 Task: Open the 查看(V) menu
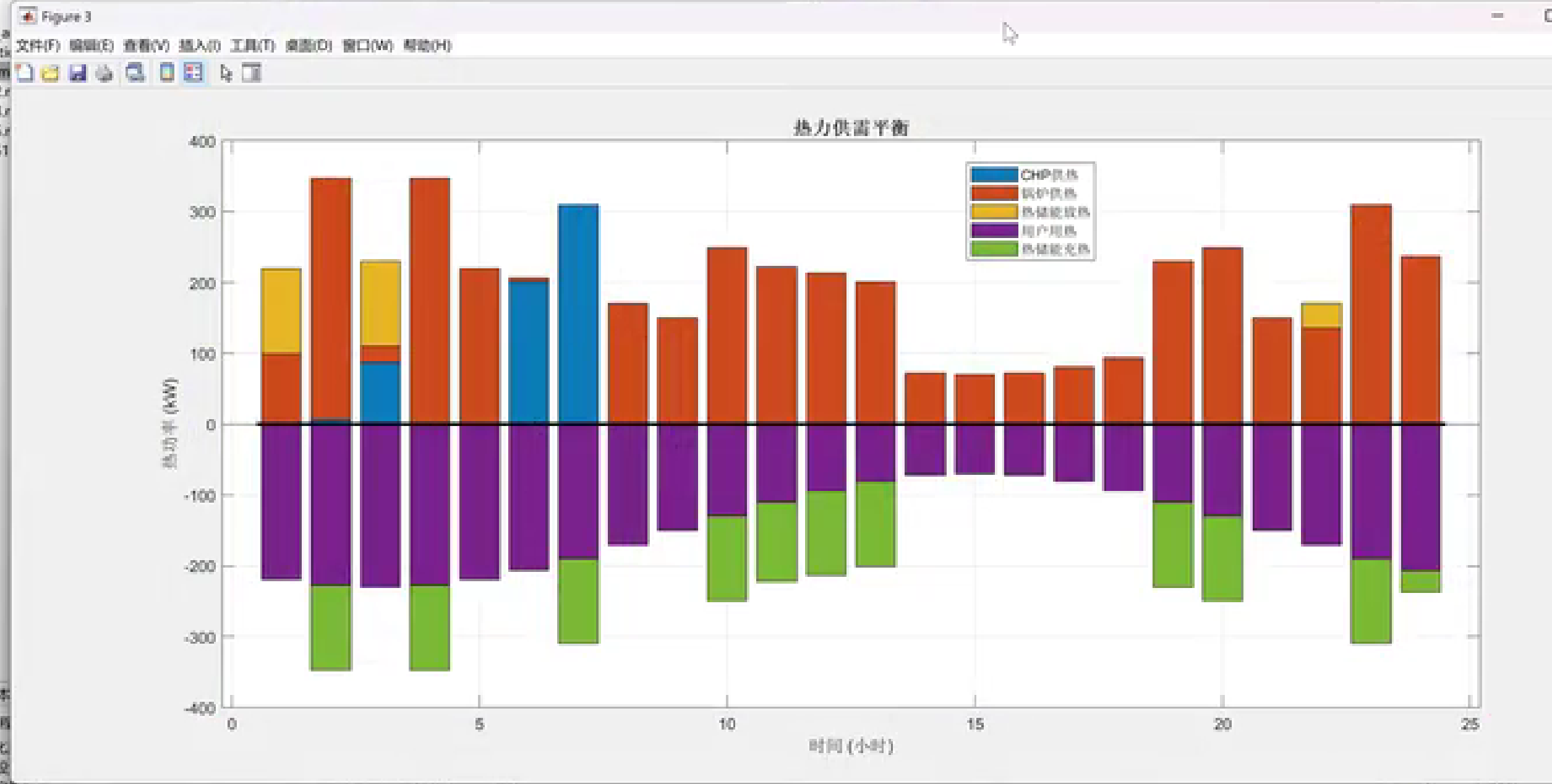coord(146,46)
